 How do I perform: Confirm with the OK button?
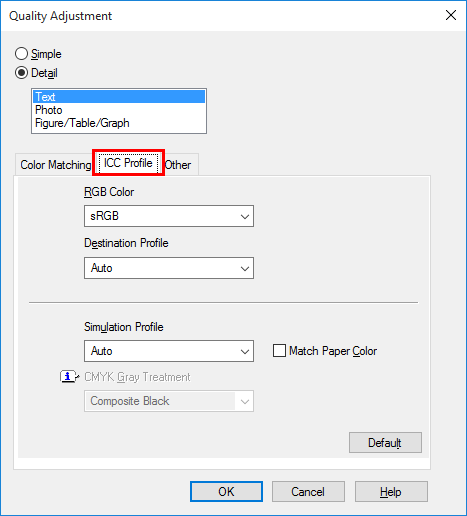click(x=226, y=491)
